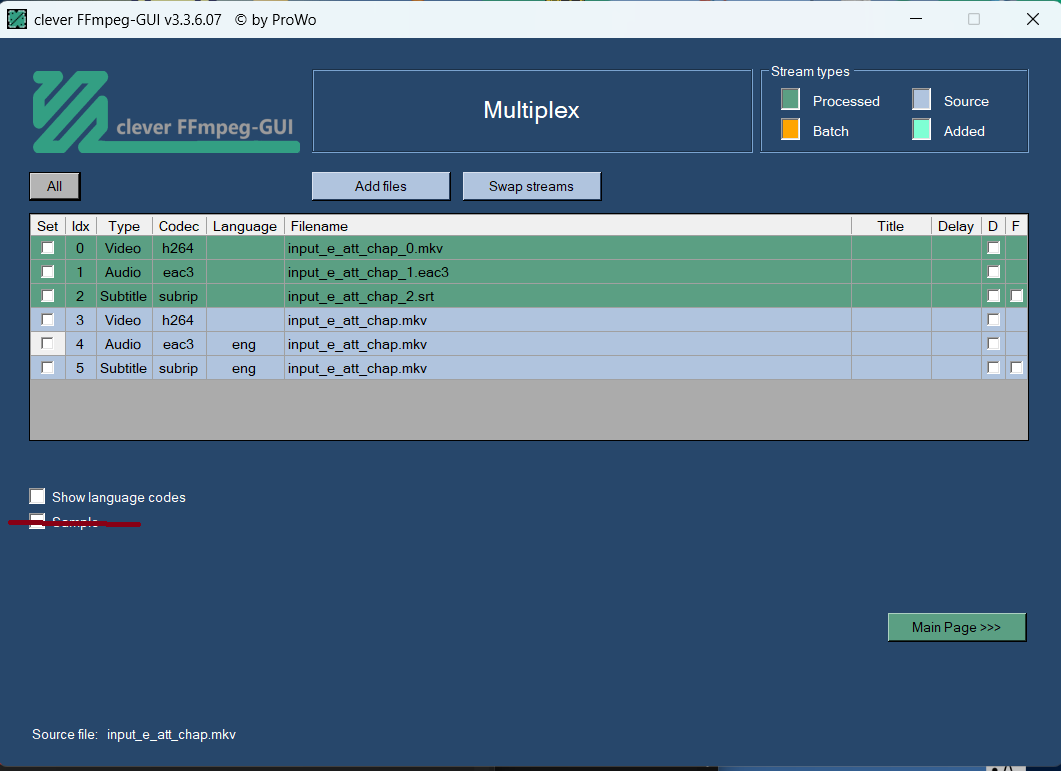Image resolution: width=1061 pixels, height=771 pixels.
Task: Select all streams with the All button
Action: click(x=55, y=186)
